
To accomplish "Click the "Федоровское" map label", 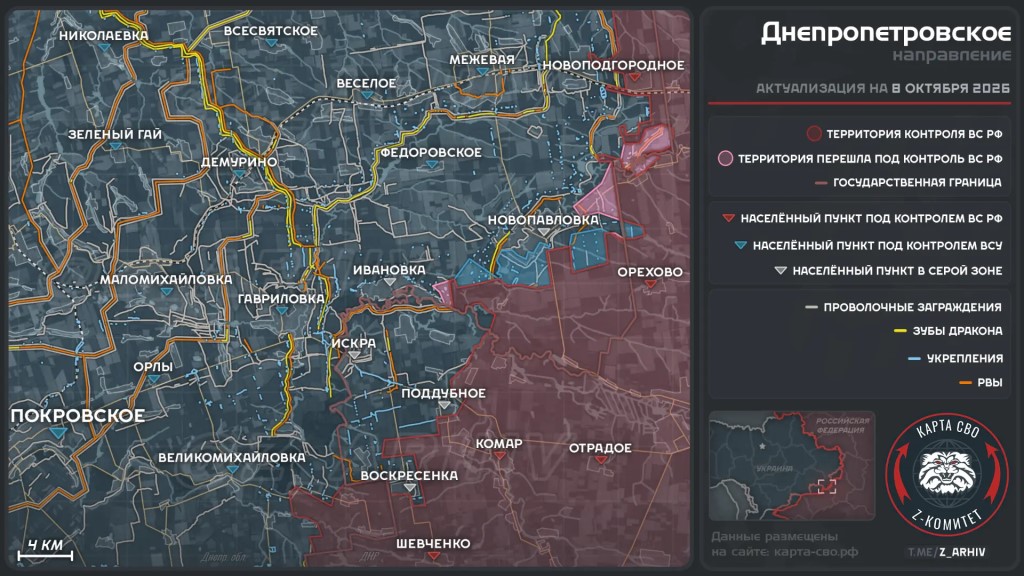I will click(x=431, y=152).
